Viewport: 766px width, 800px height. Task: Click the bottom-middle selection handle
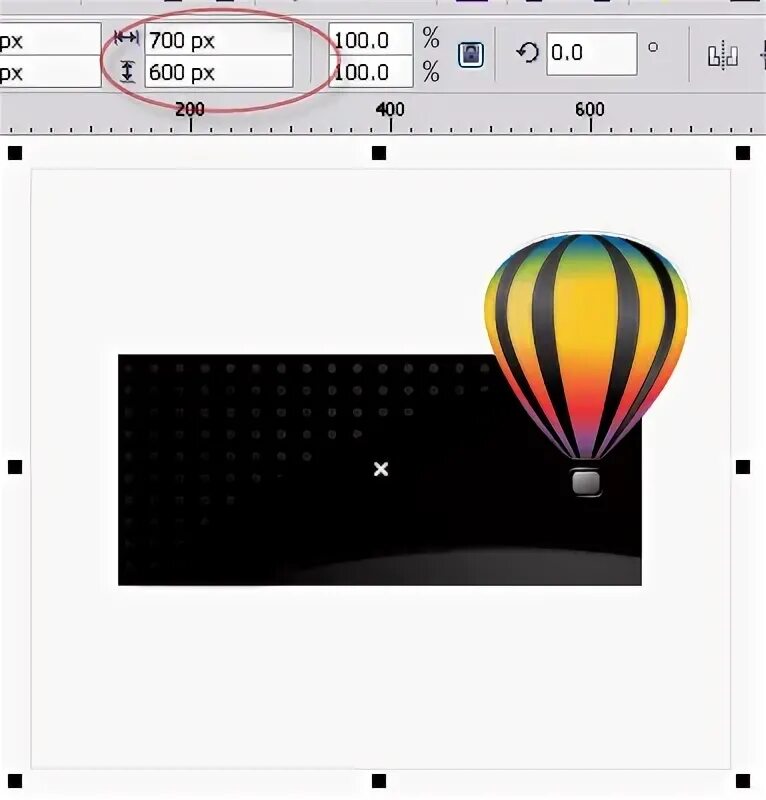coord(379,781)
